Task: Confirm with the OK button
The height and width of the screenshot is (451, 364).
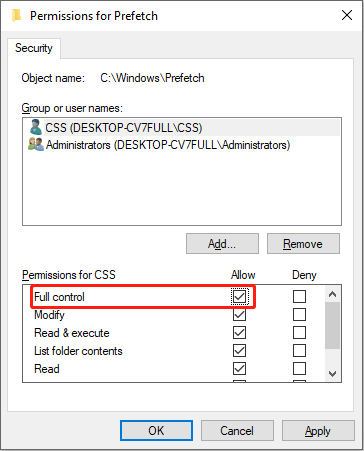Action: click(156, 431)
